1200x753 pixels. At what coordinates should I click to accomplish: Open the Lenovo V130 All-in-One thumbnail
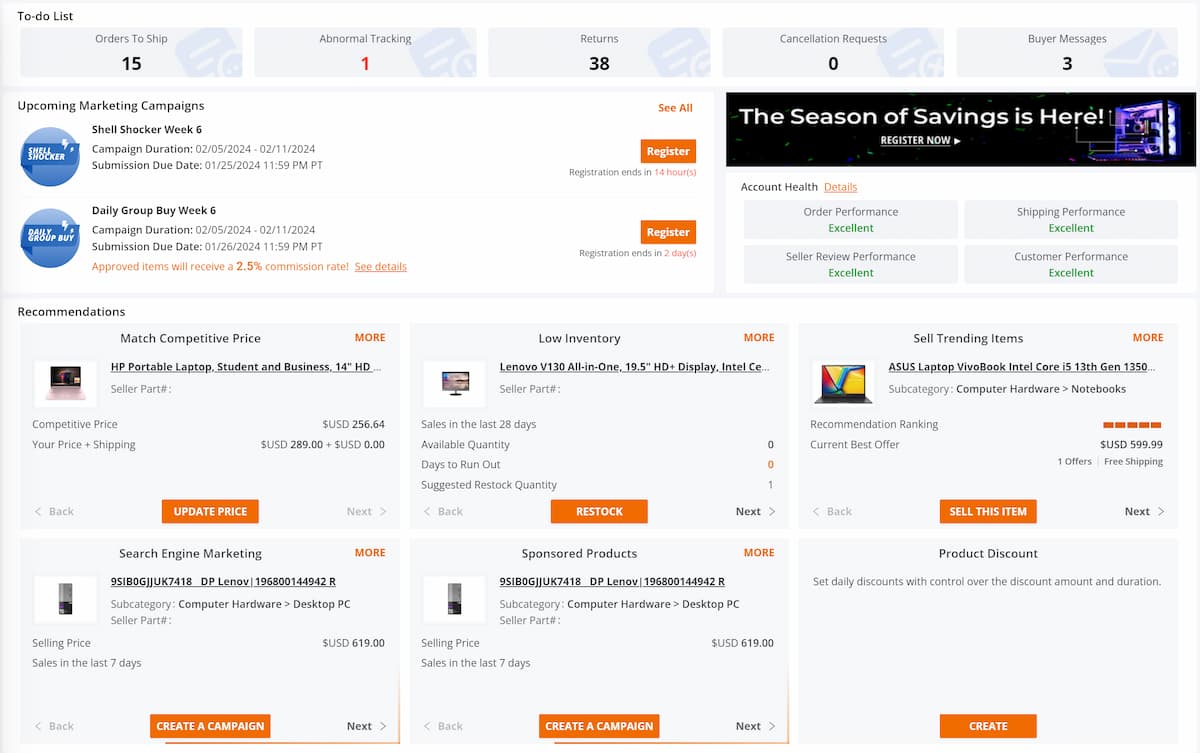point(455,382)
